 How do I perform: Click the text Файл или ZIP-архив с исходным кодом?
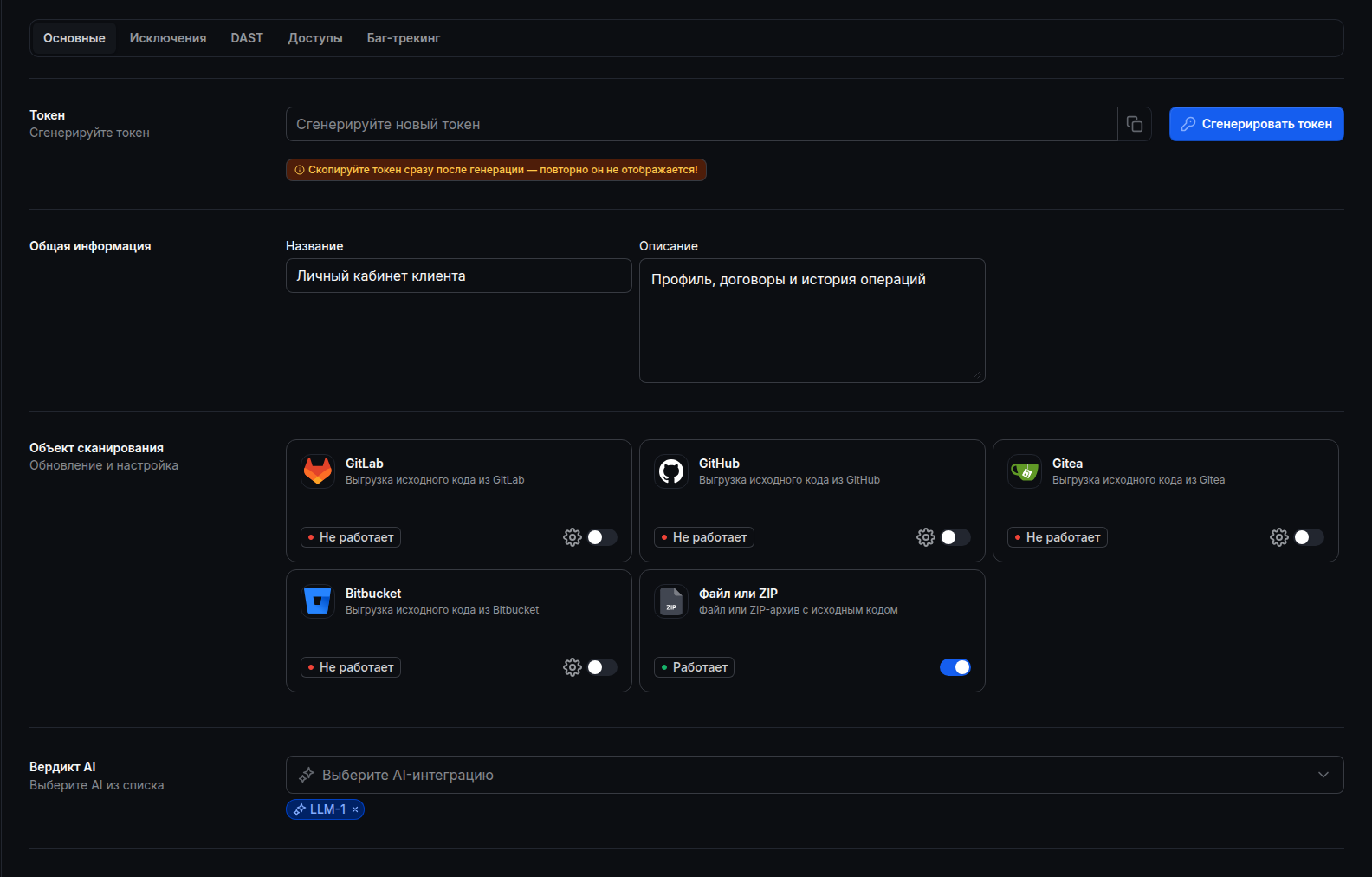[x=798, y=610]
